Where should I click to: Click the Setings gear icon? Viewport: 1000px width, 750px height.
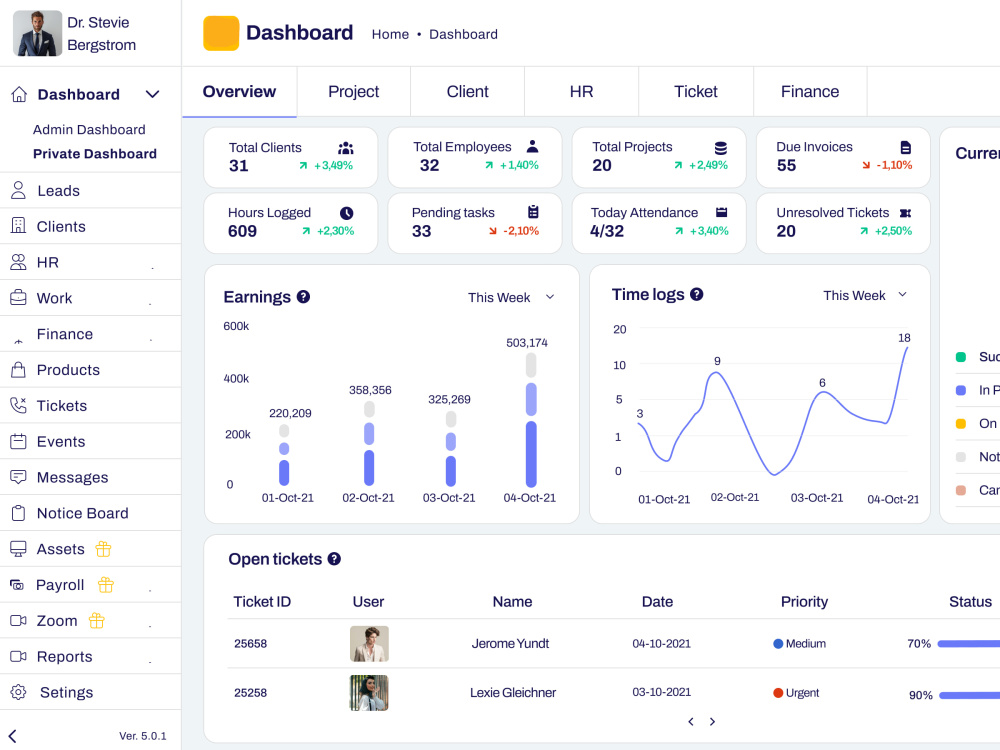[18, 692]
